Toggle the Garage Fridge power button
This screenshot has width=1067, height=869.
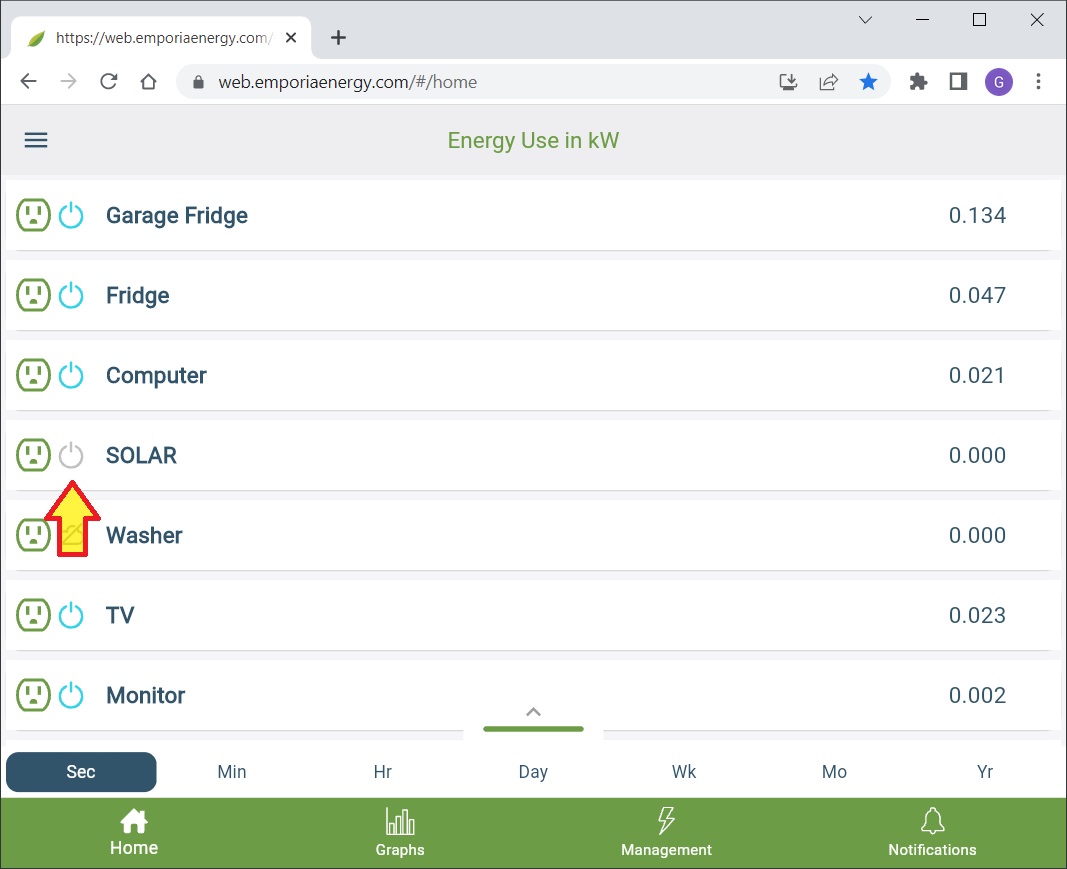coord(71,215)
